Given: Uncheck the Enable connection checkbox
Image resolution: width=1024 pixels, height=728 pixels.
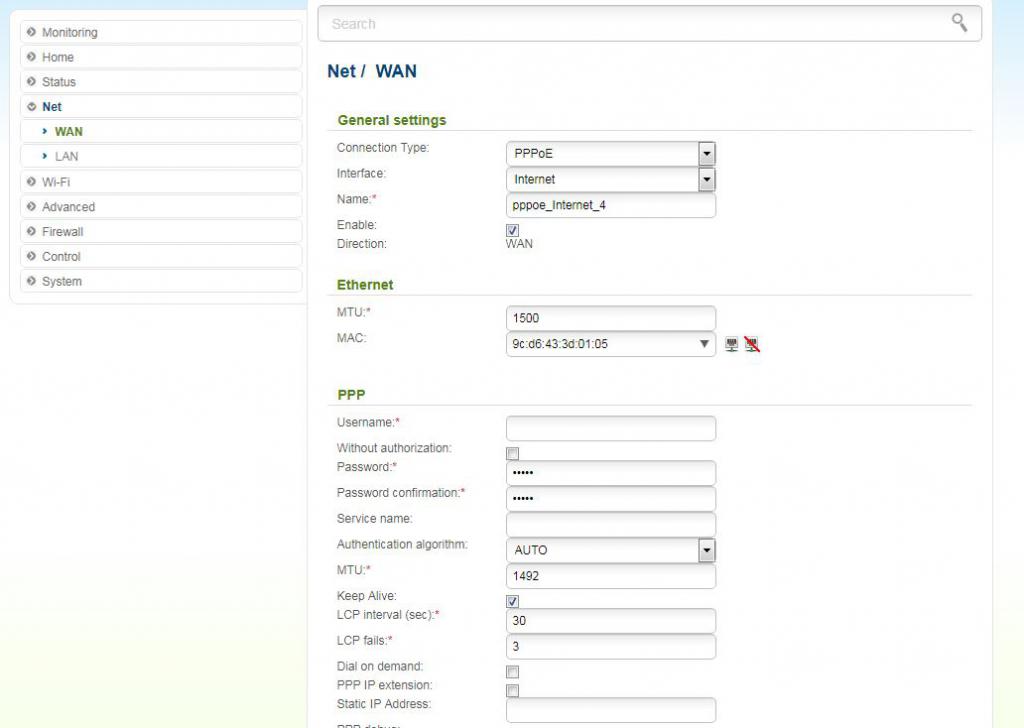Looking at the screenshot, I should pos(513,230).
